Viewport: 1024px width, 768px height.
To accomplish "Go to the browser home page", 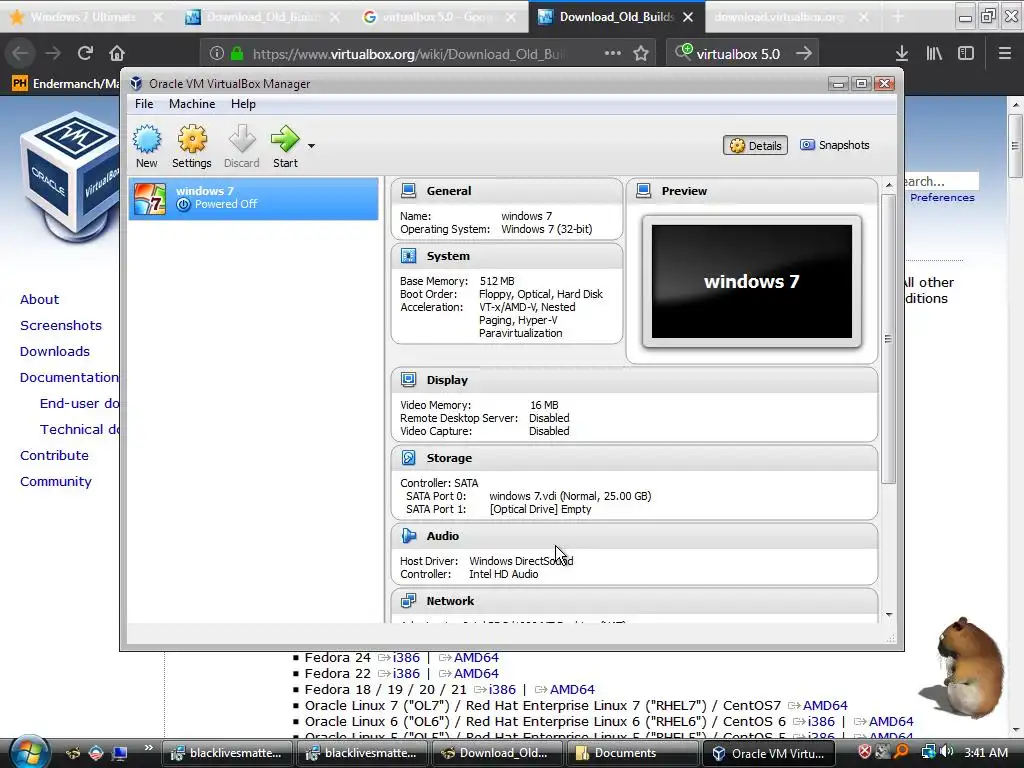I will pyautogui.click(x=117, y=54).
